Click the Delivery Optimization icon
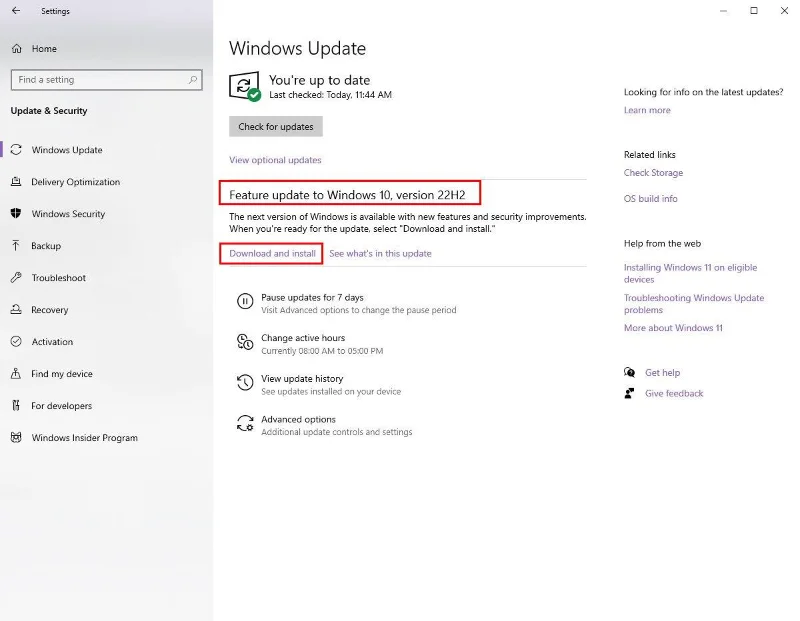 (x=16, y=182)
